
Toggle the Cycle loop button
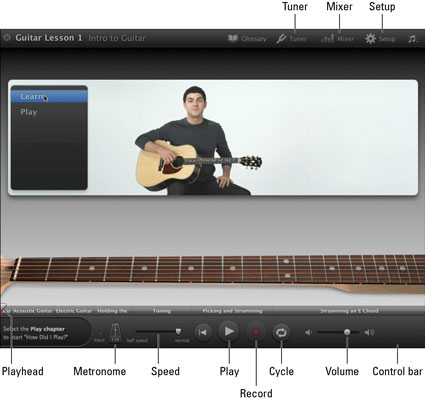pos(281,332)
